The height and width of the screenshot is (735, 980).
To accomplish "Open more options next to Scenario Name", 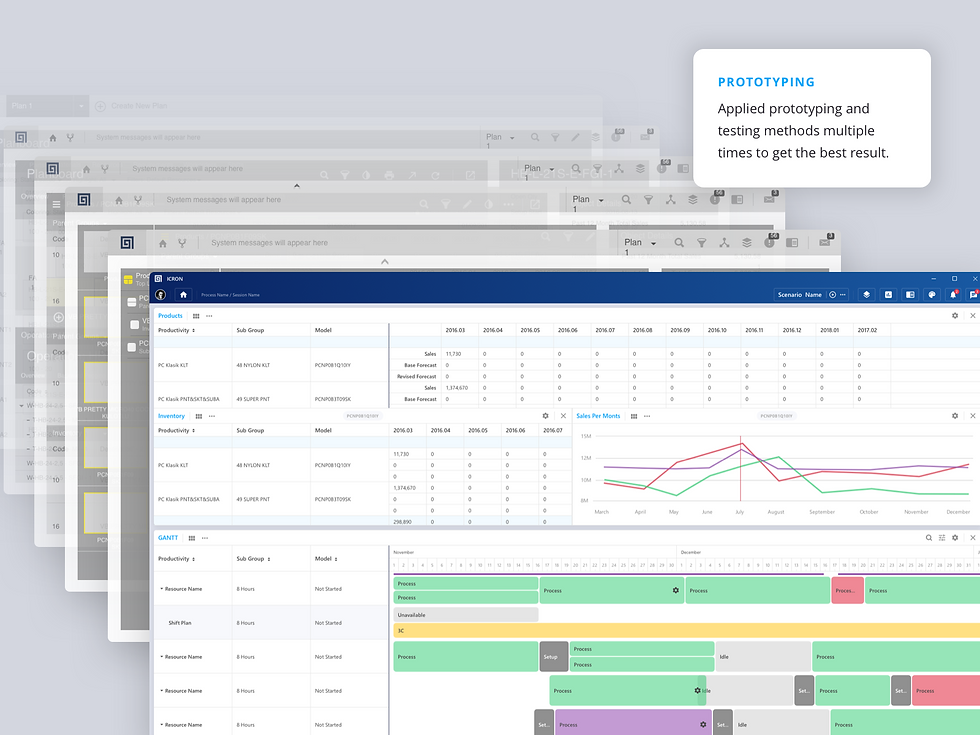I will pos(842,294).
